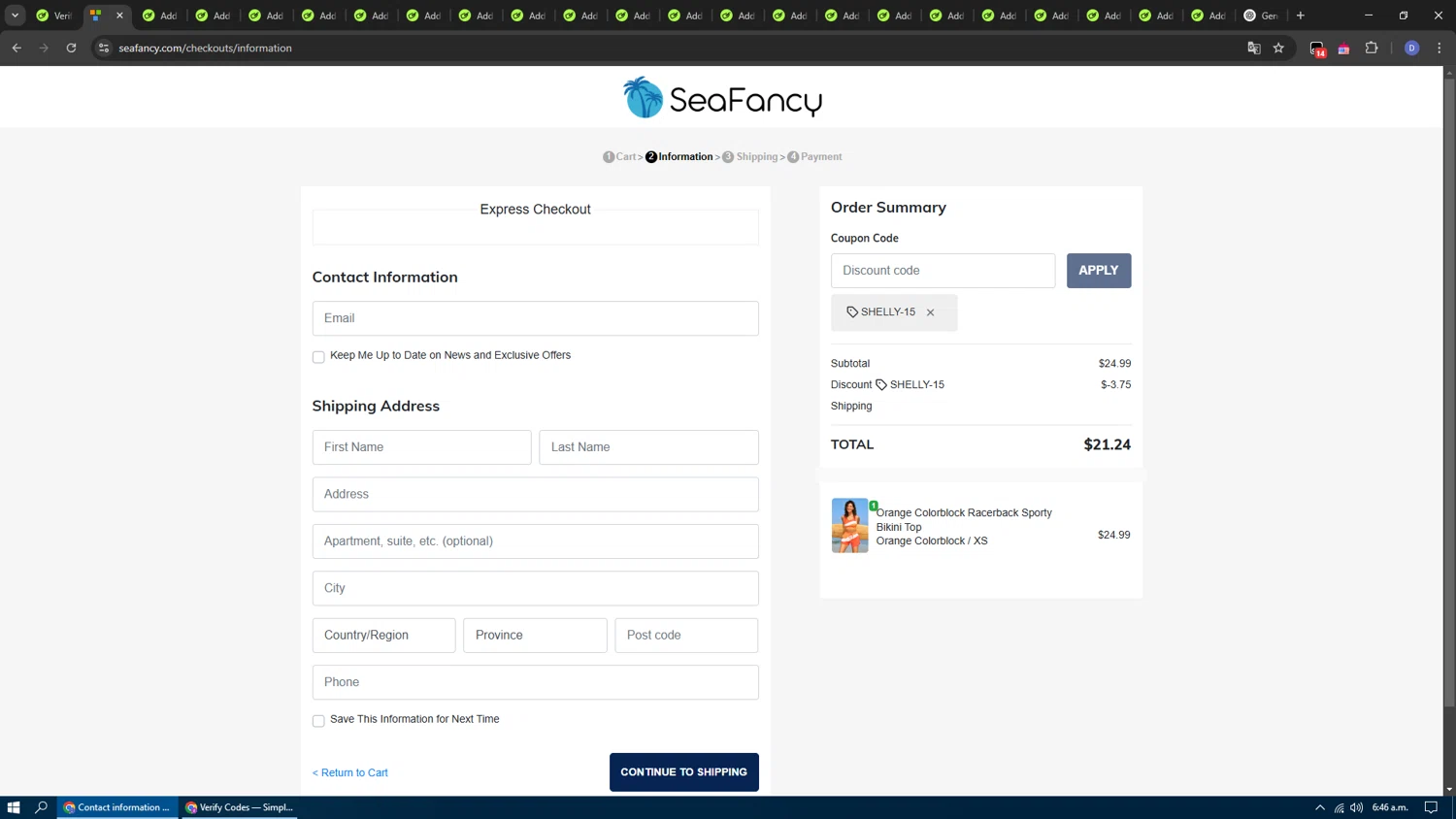Open the tab search dropdown arrow
1456x819 pixels.
click(16, 16)
